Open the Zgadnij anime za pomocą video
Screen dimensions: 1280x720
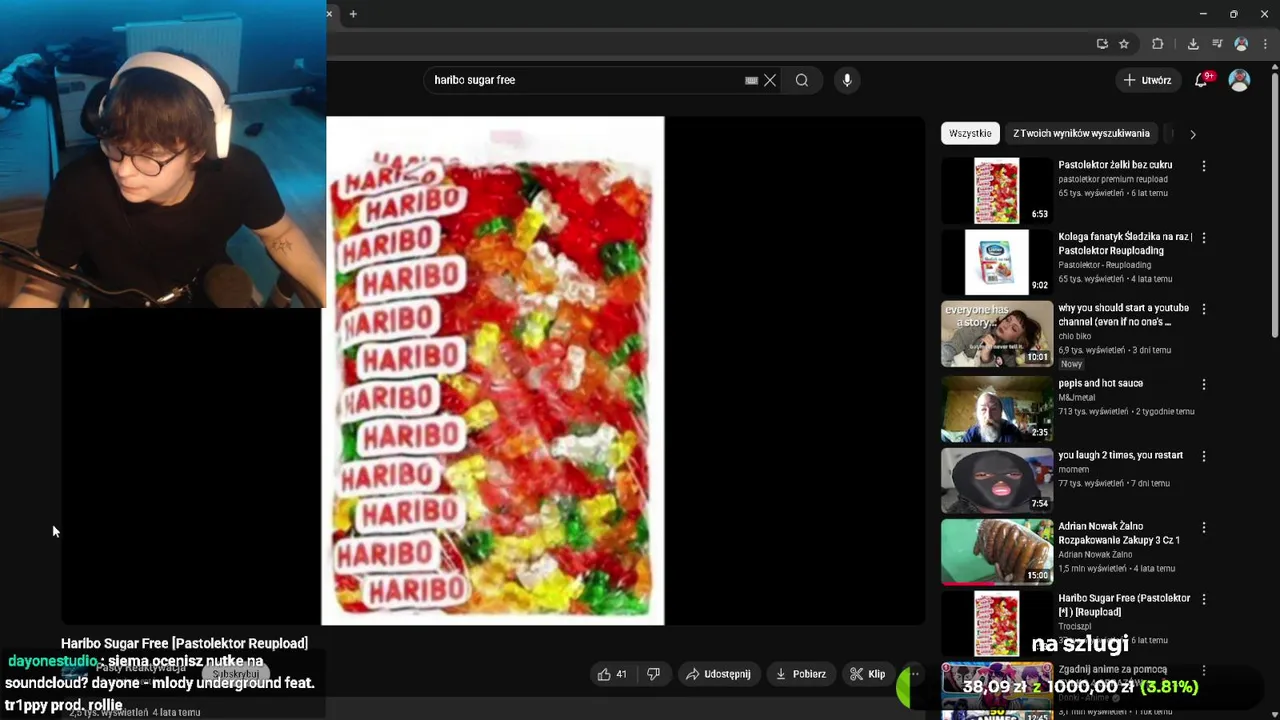1112,669
